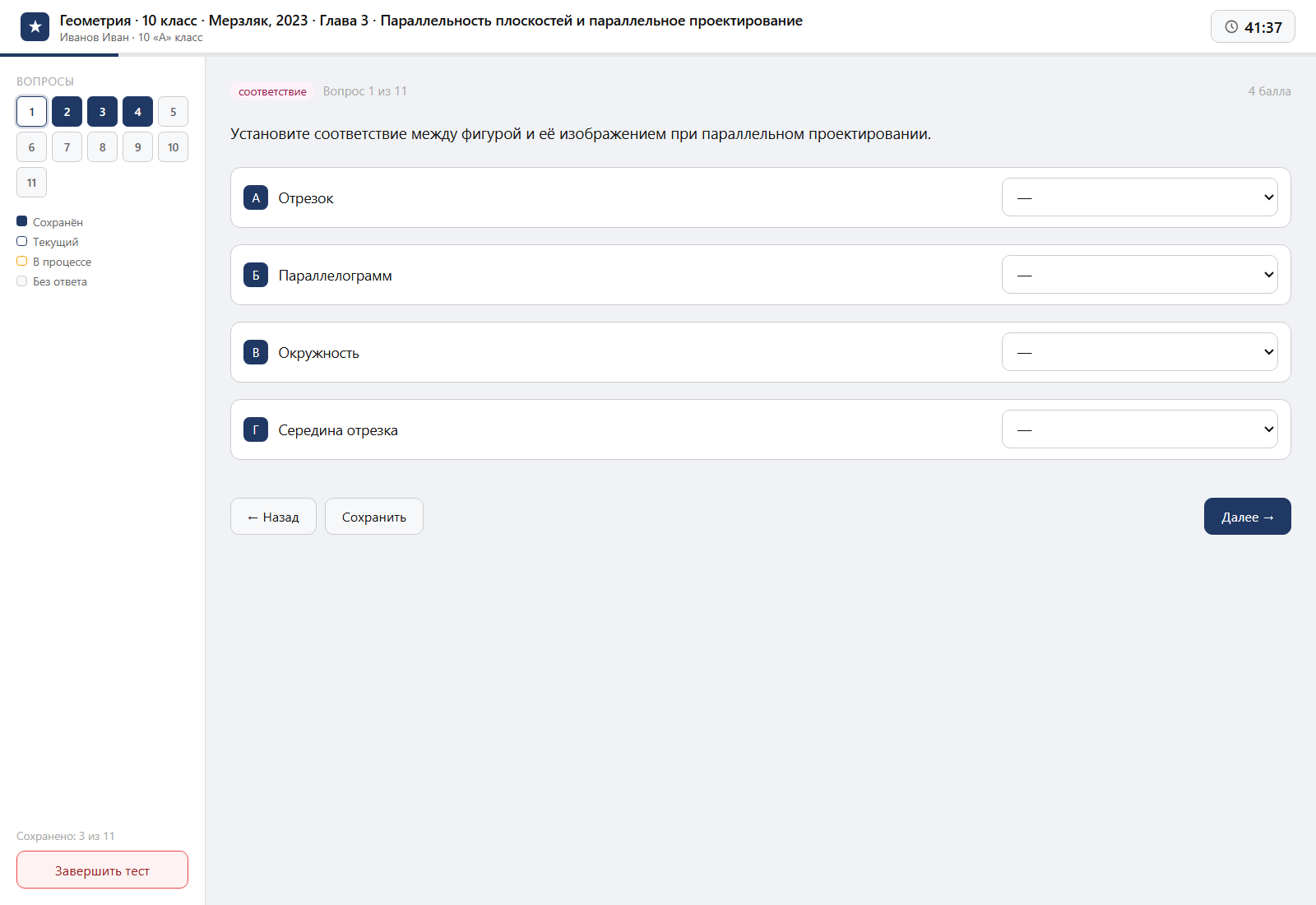
Task: Go to question 2 in sidebar
Action: pyautogui.click(x=67, y=112)
